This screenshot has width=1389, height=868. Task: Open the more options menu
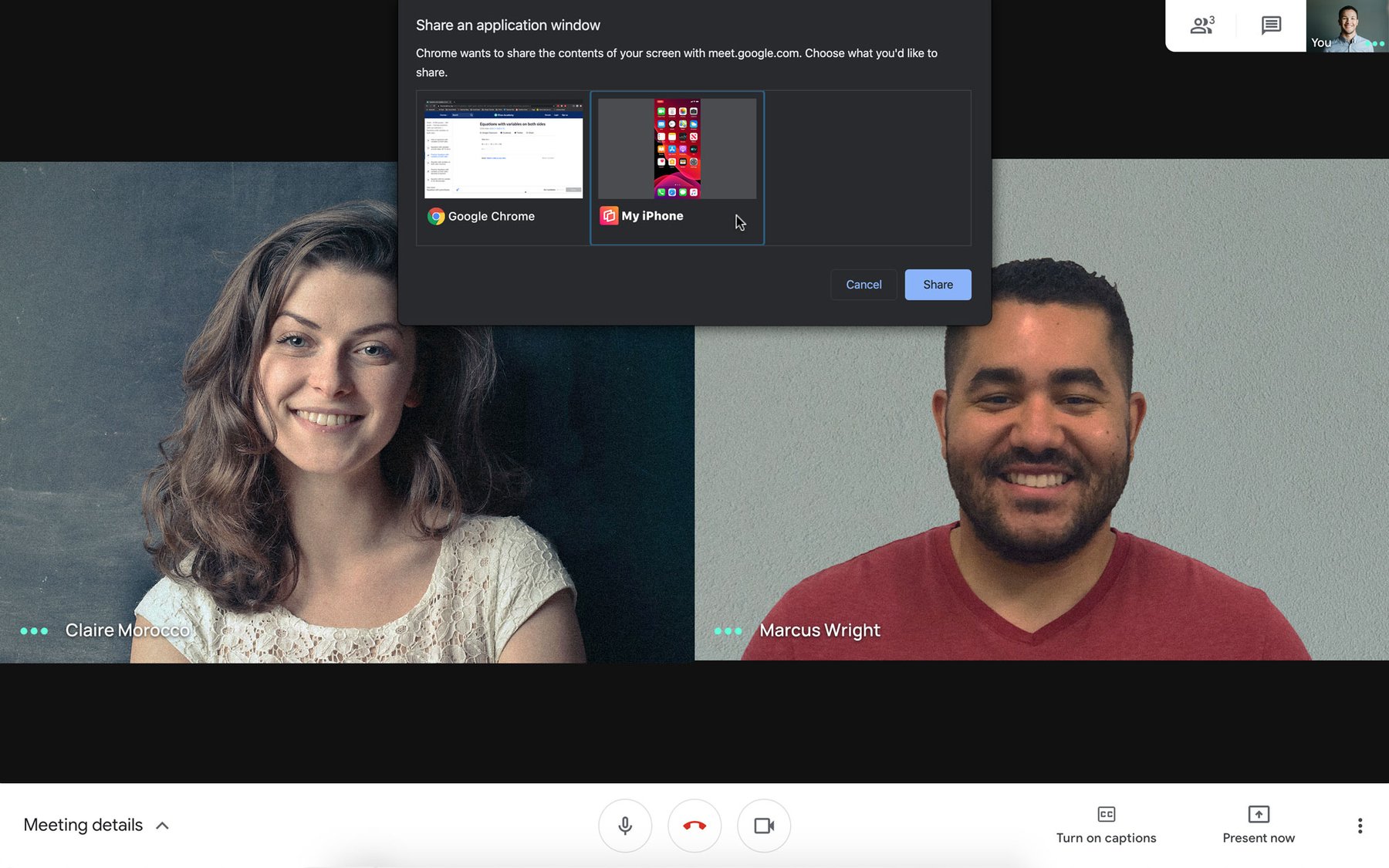pos(1360,825)
